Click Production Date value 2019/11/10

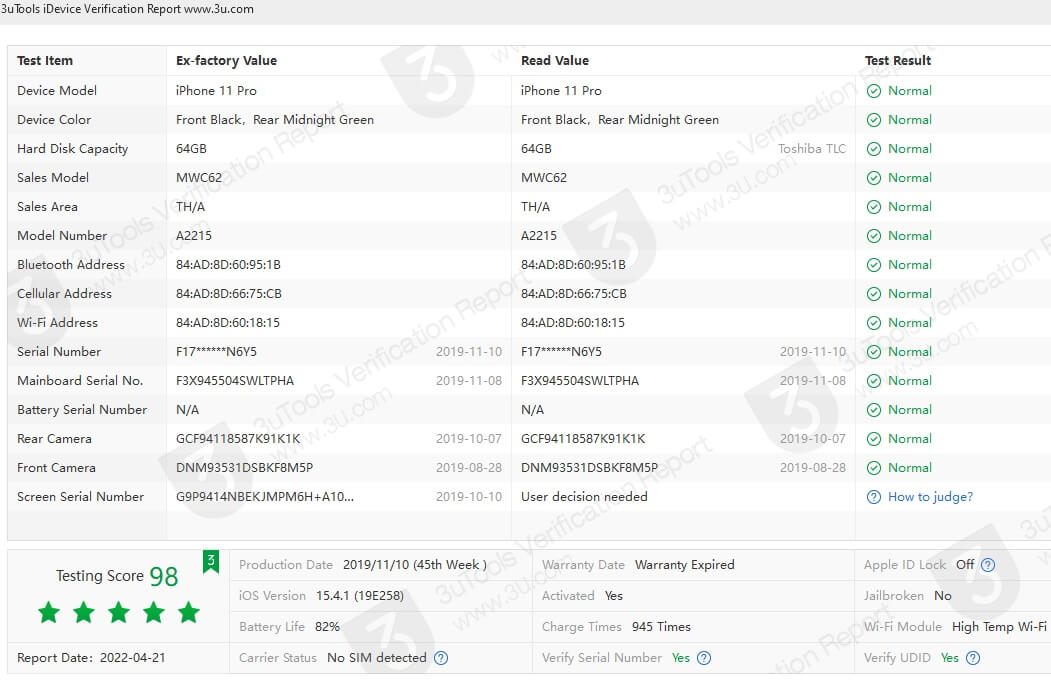[415, 565]
